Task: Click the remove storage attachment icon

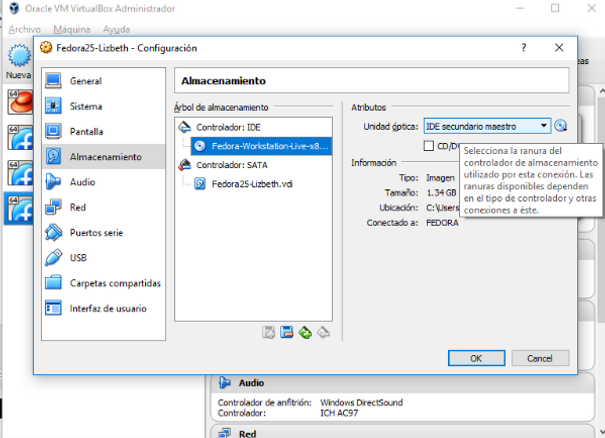Action: pos(287,332)
